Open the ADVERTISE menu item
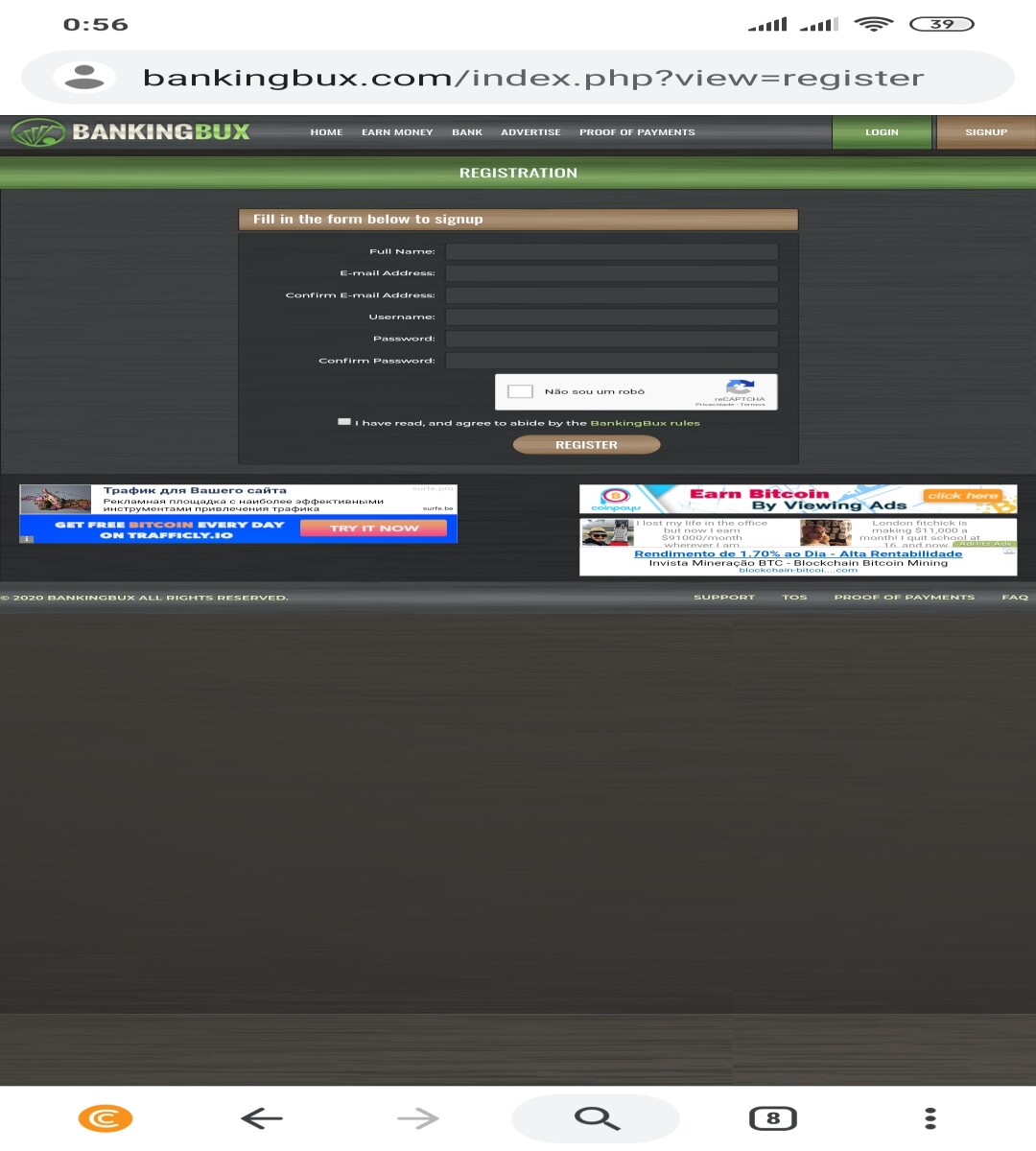The image size is (1036, 1151). click(530, 132)
